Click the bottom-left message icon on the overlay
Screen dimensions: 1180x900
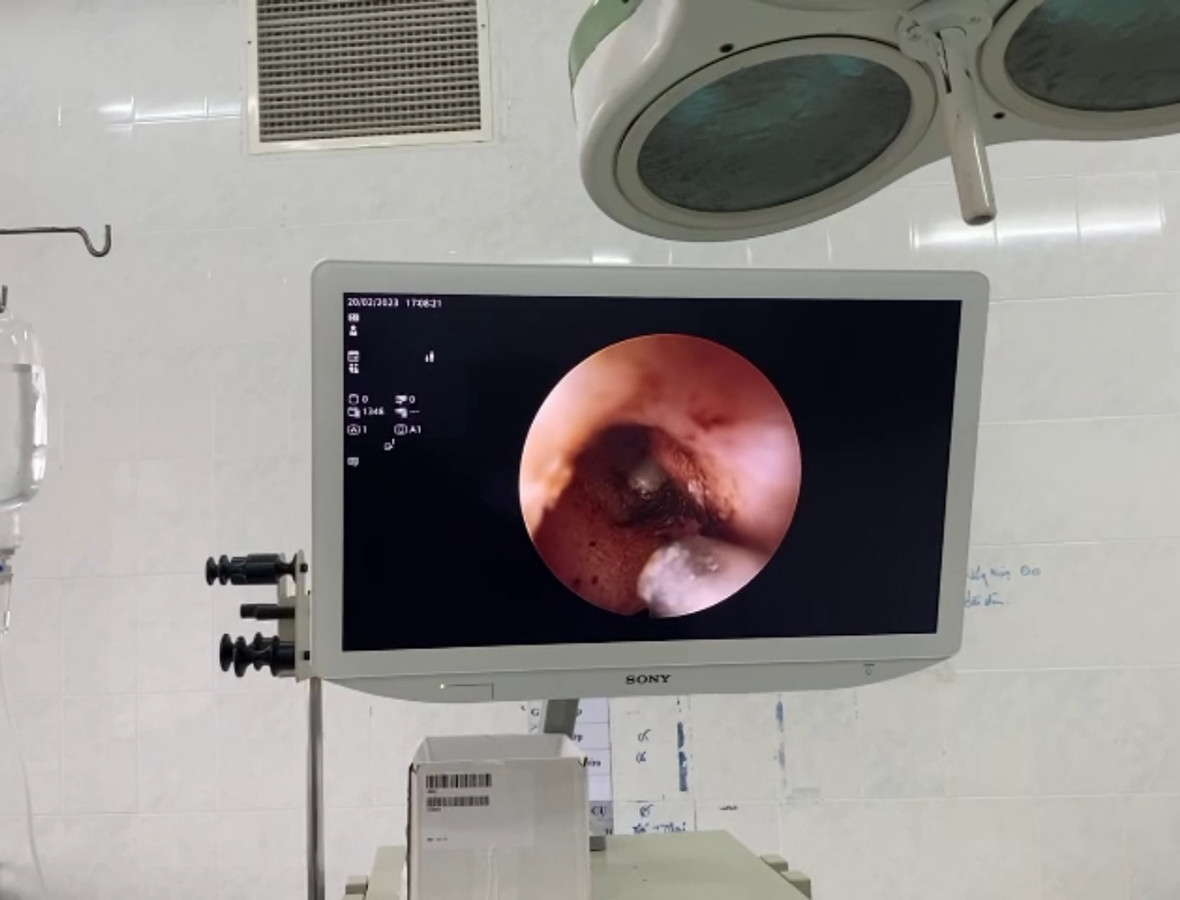point(353,461)
